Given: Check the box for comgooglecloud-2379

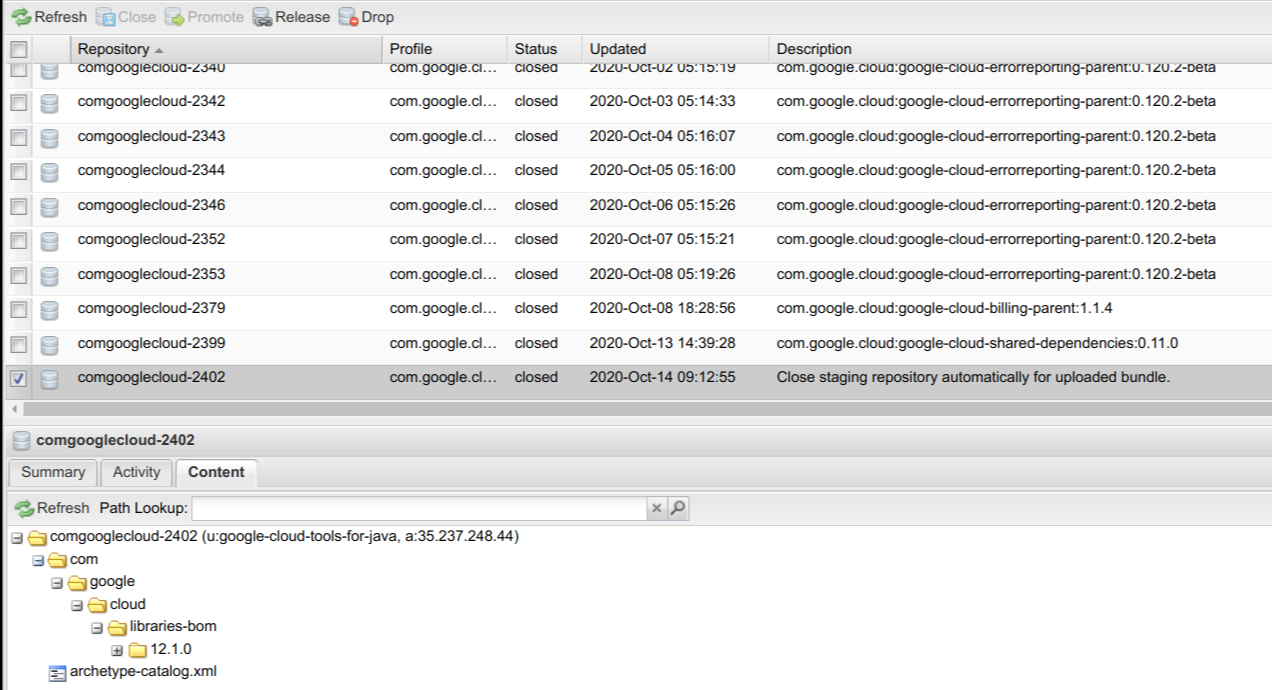Looking at the screenshot, I should point(18,309).
